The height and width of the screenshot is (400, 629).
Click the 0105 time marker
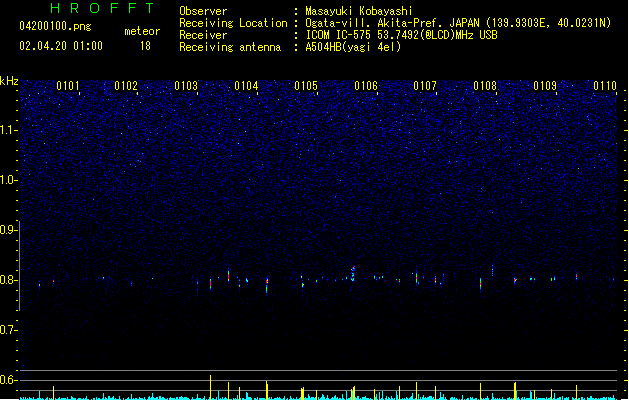click(x=306, y=86)
